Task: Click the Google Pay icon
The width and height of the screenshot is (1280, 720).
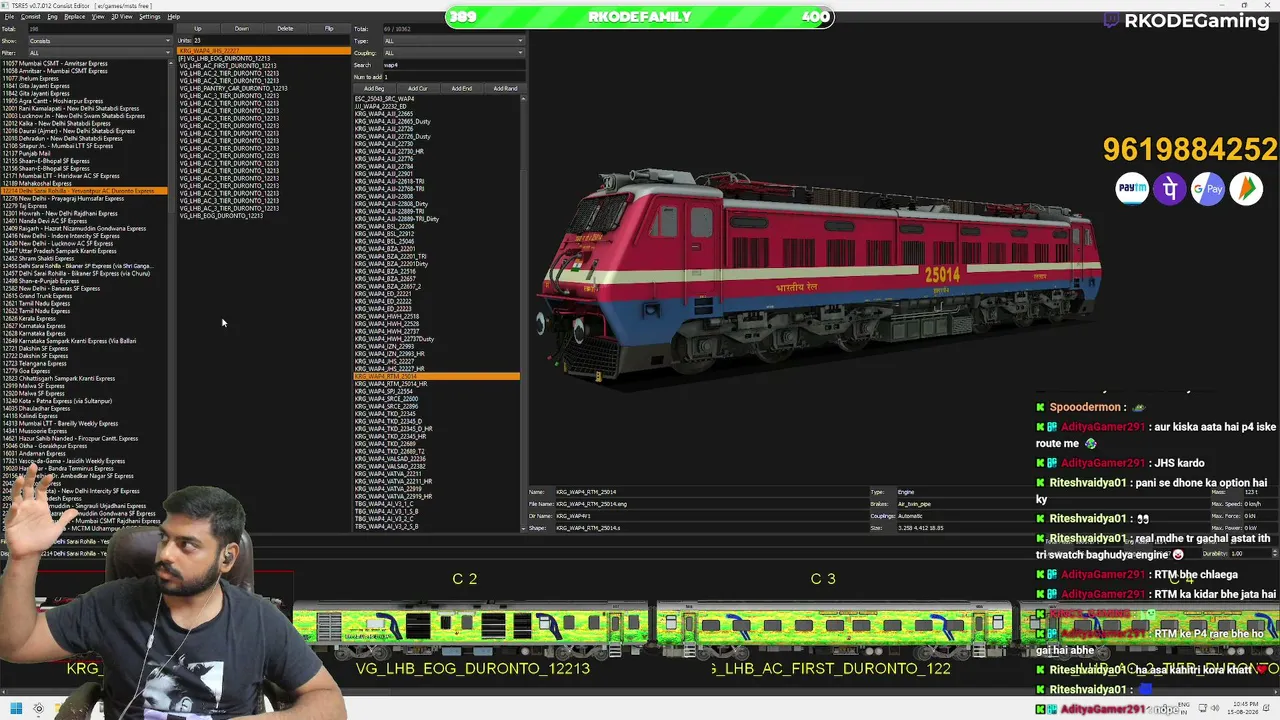Action: click(x=1208, y=188)
